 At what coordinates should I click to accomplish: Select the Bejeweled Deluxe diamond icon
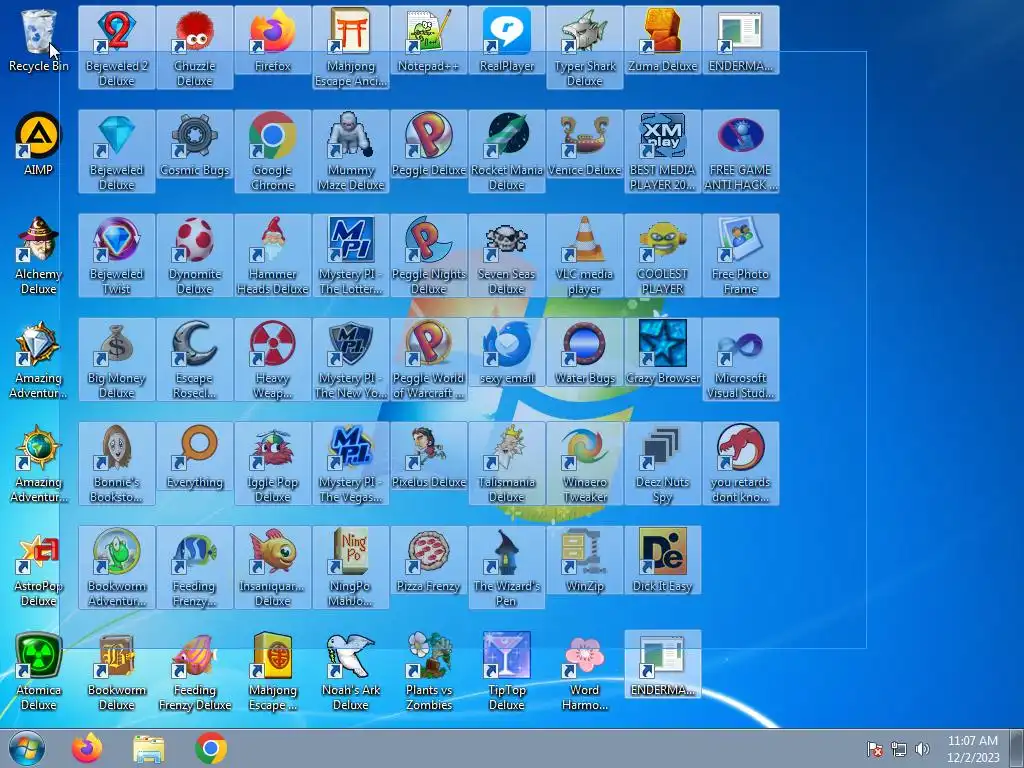[116, 152]
